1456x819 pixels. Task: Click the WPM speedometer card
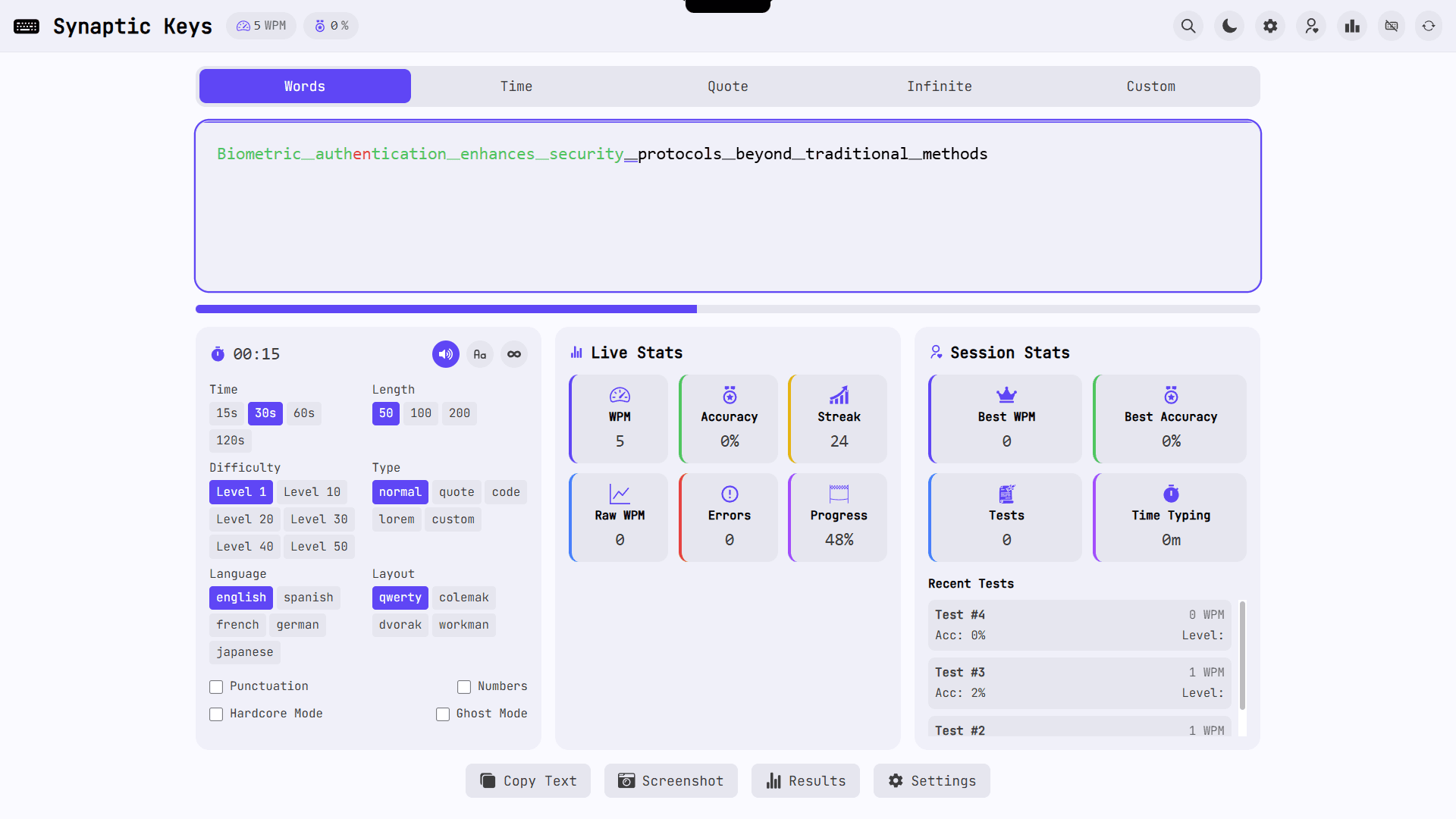619,419
